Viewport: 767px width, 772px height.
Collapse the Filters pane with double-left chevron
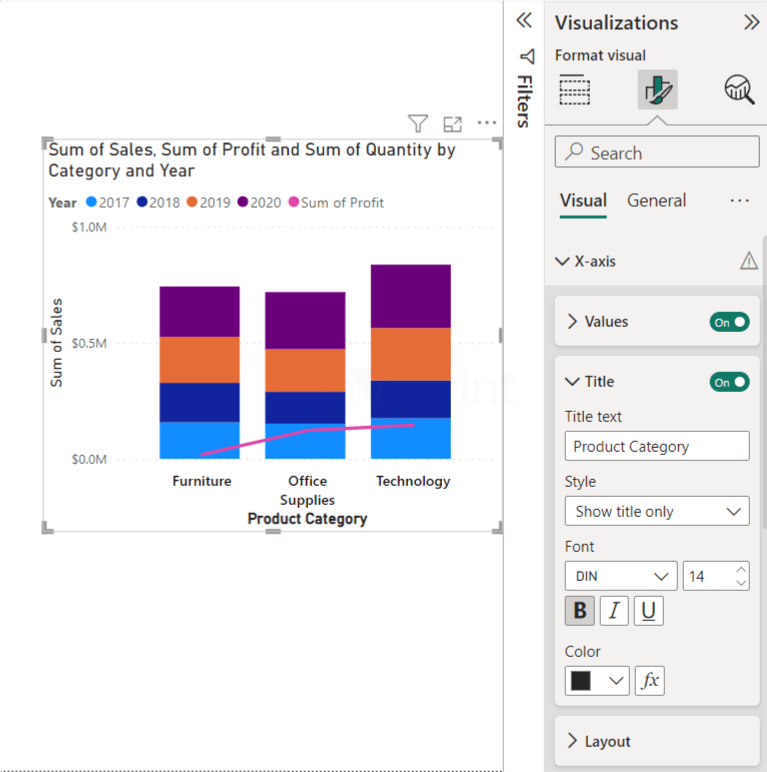point(524,21)
